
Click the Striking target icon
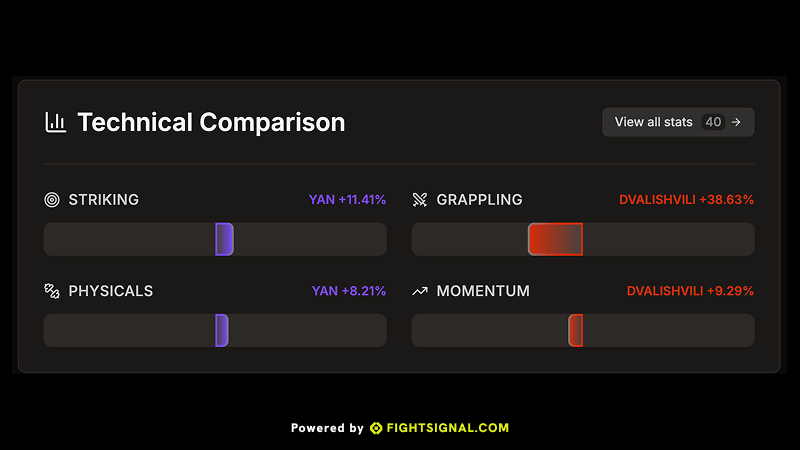[52, 199]
